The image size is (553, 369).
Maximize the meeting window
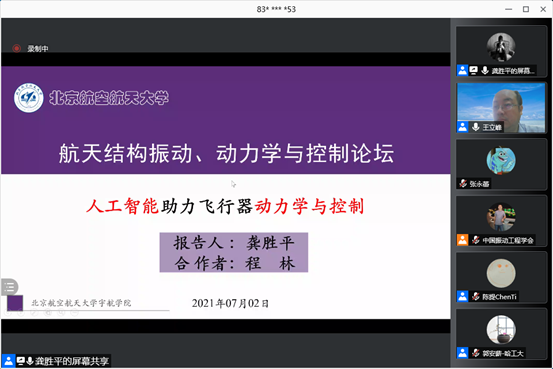(525, 9)
